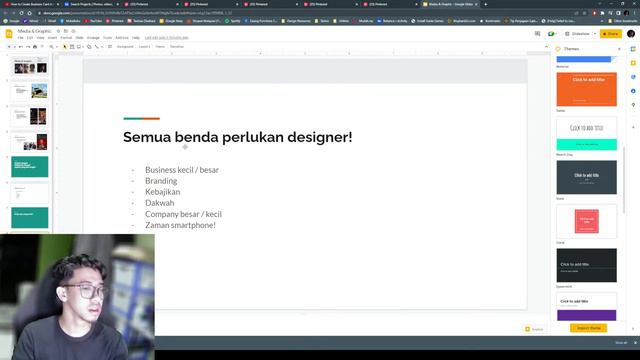
Task: Apply the Coral theme thumbnail
Action: [587, 221]
